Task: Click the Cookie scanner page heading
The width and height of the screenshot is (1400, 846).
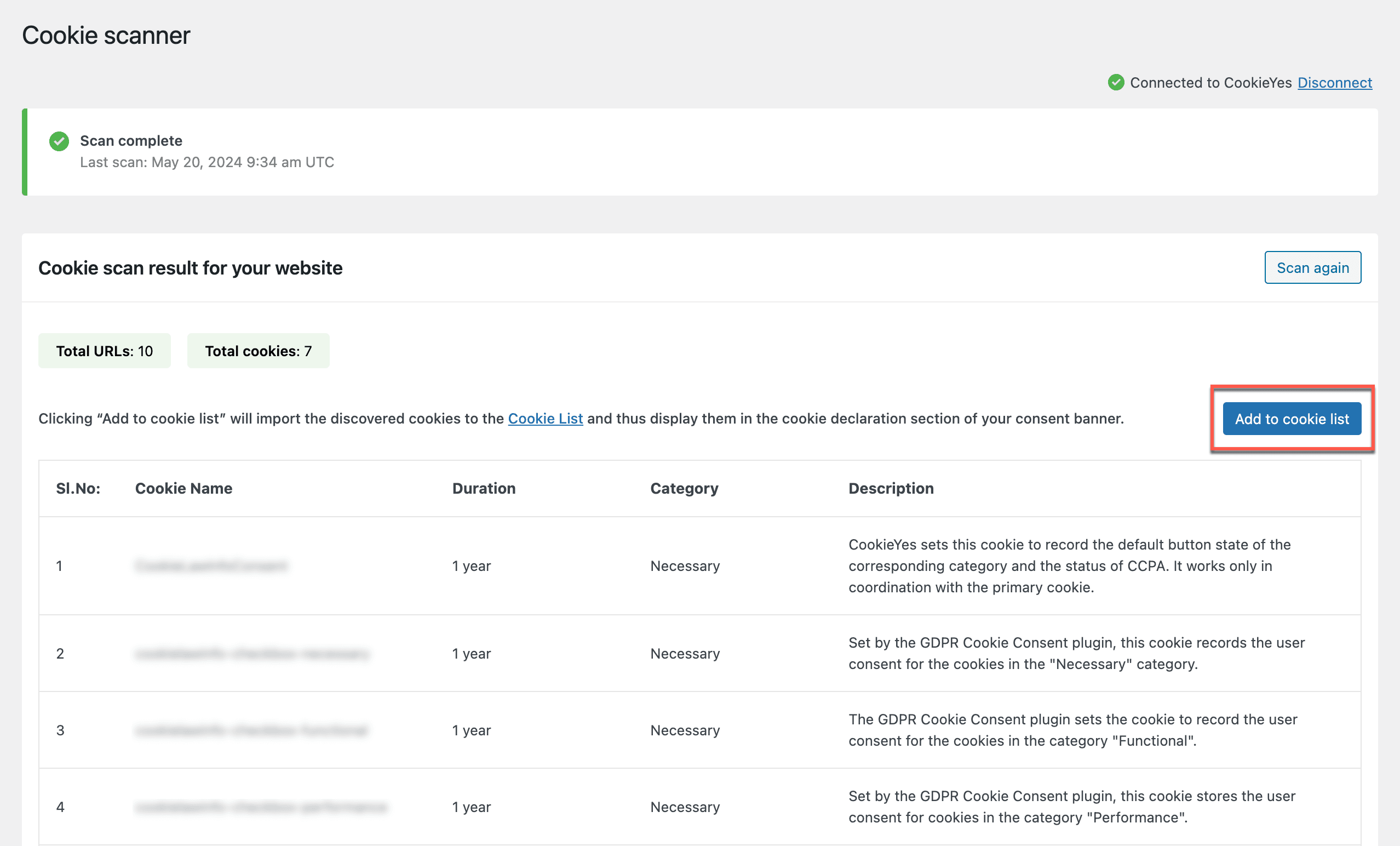Action: pos(106,35)
